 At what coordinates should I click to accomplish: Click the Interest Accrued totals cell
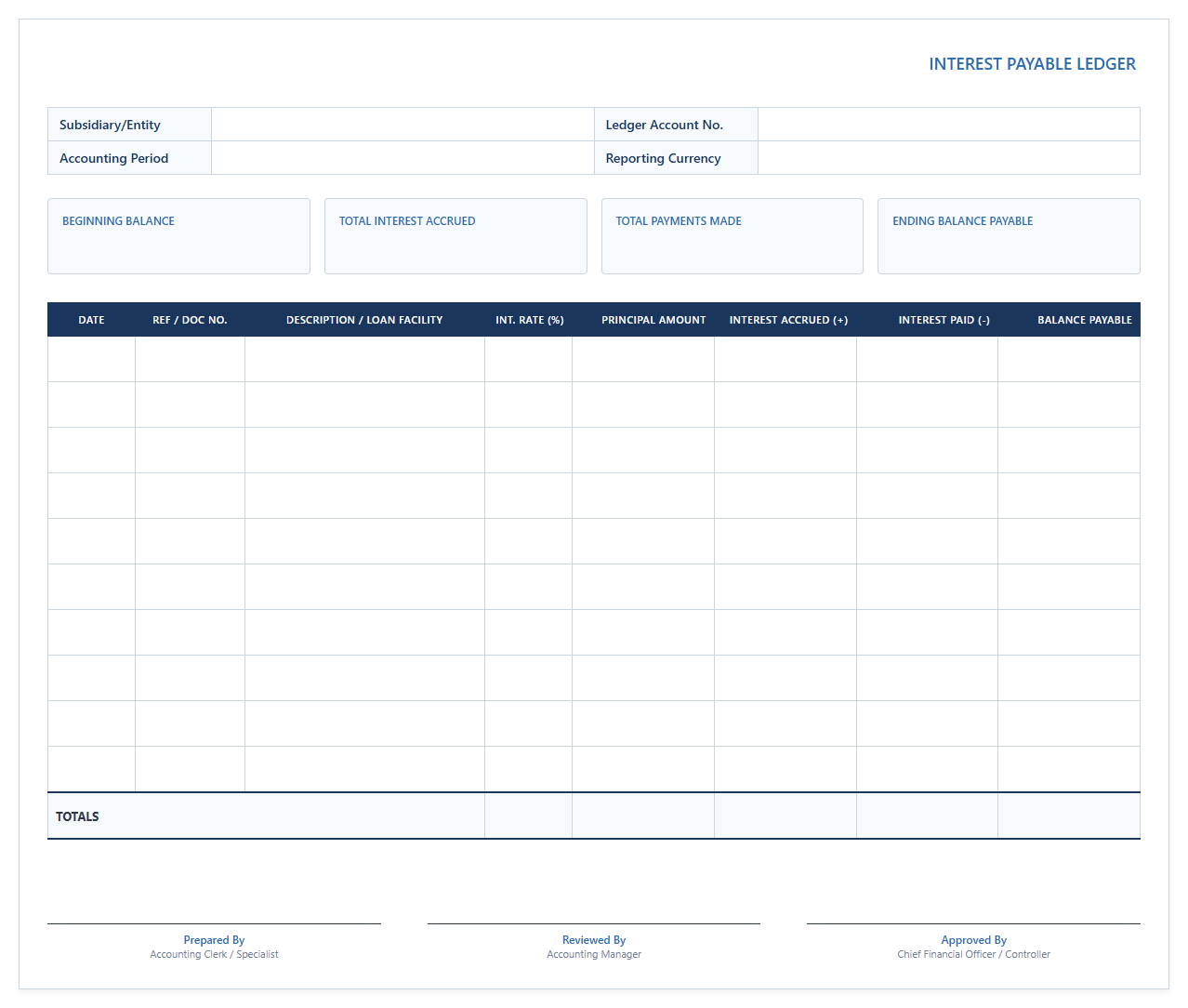tap(785, 816)
